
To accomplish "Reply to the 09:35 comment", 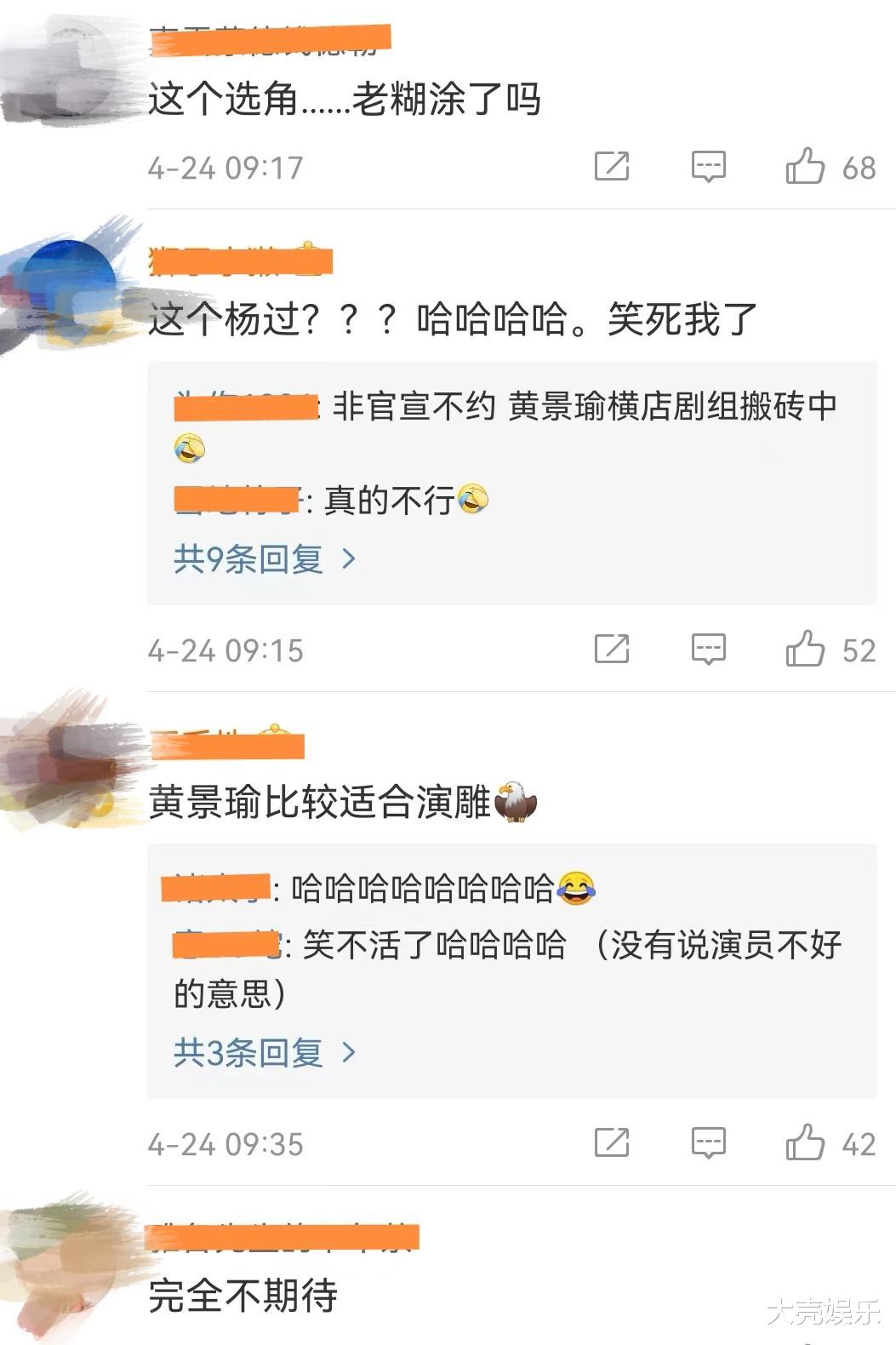I will pos(708,1143).
